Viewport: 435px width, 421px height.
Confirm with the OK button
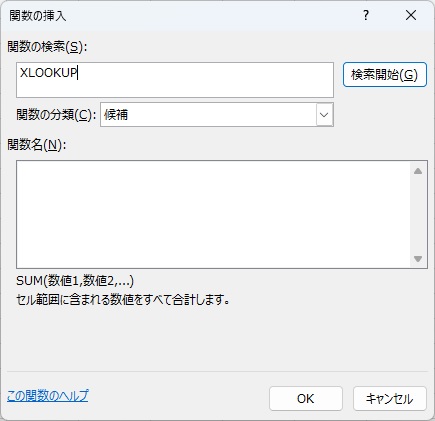pos(306,398)
